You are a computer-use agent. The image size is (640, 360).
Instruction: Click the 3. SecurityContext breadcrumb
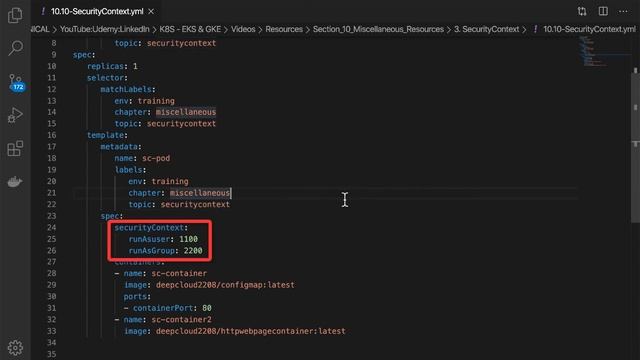tap(487, 29)
